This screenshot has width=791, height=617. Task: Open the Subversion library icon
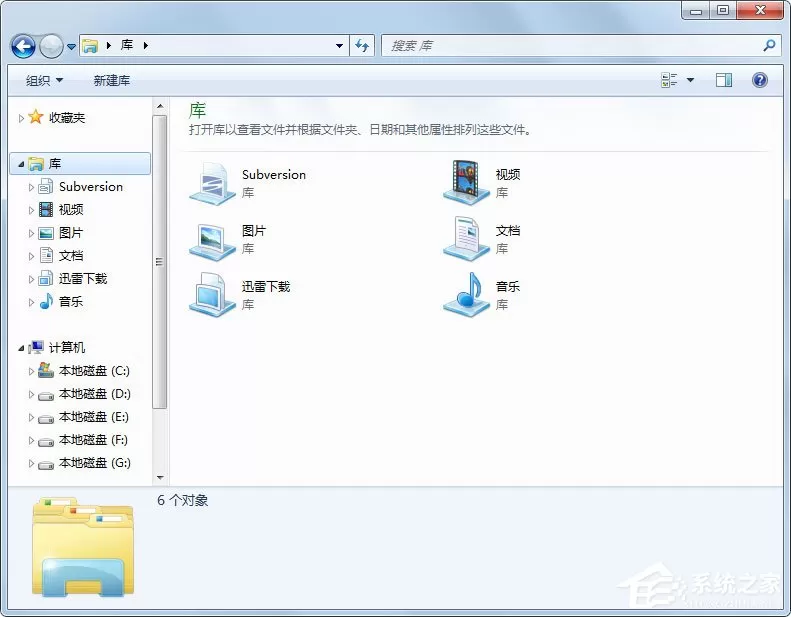coord(212,184)
